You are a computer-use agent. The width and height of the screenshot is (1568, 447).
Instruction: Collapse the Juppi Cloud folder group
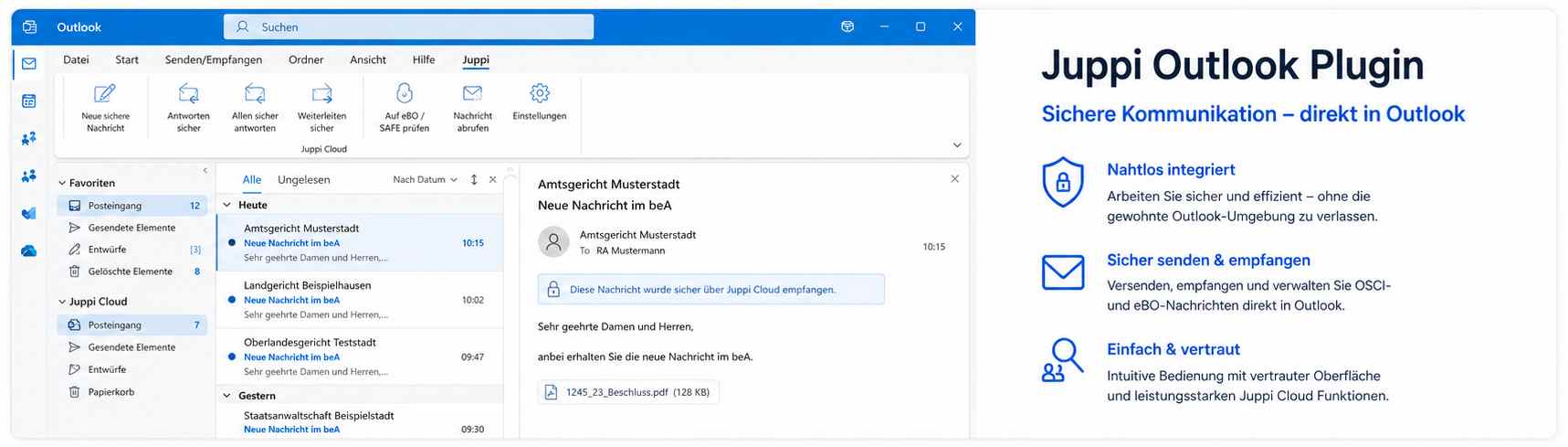tap(62, 302)
